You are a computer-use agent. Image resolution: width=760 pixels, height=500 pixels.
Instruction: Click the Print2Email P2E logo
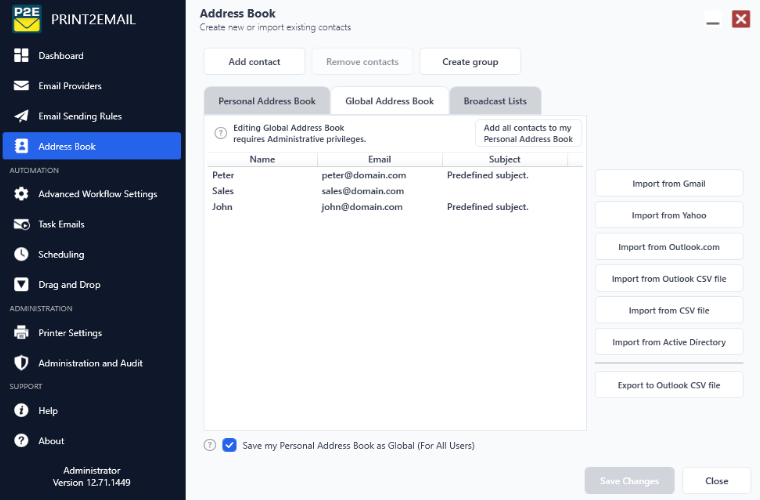pyautogui.click(x=27, y=19)
